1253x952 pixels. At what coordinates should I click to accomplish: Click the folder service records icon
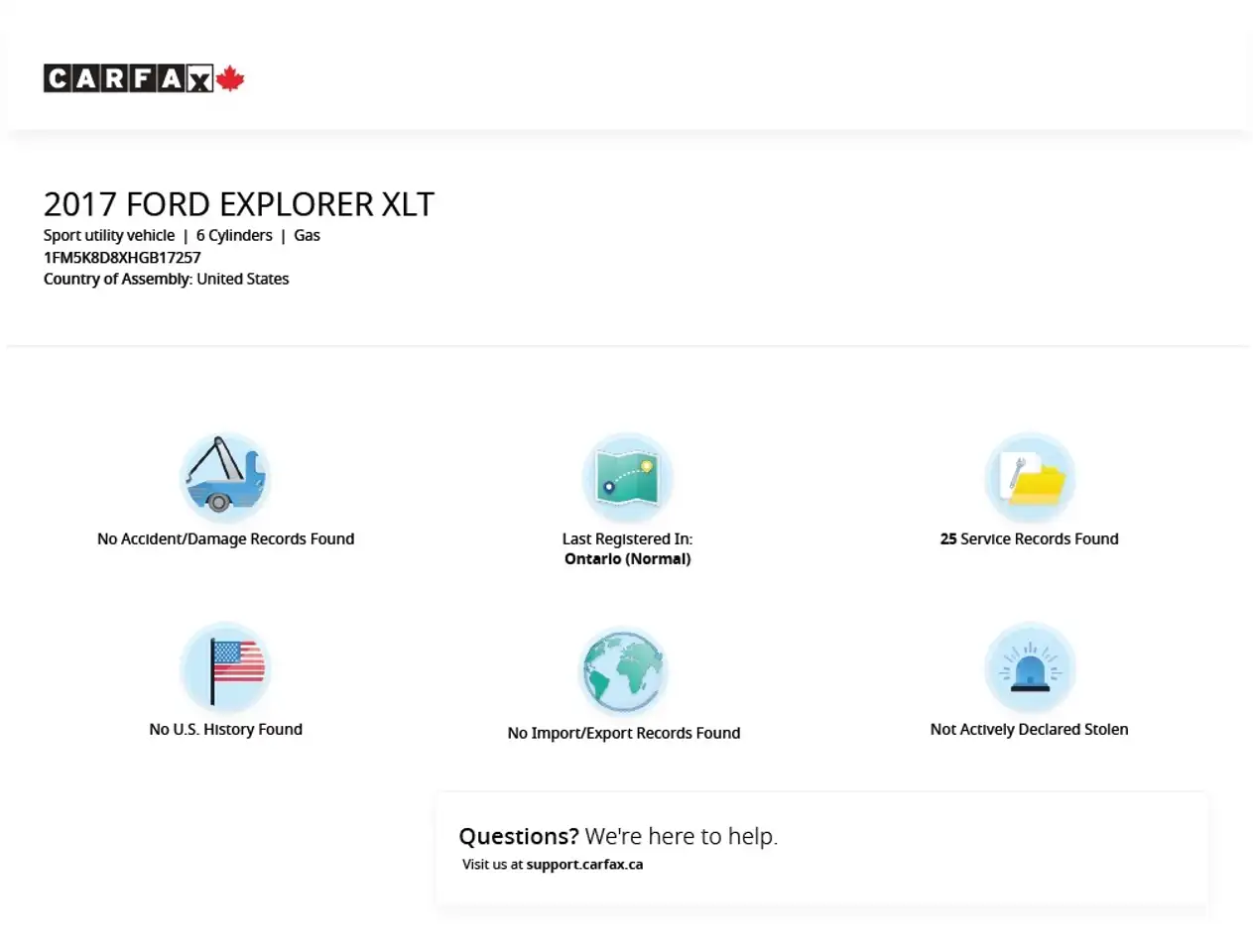(x=1030, y=477)
